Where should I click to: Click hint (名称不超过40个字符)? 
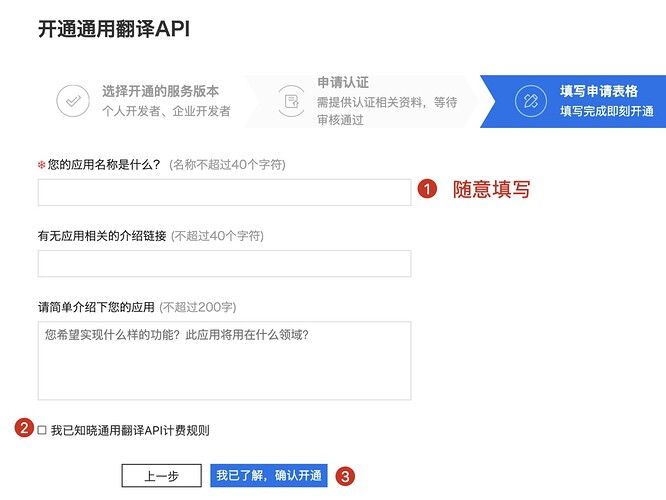click(227, 164)
